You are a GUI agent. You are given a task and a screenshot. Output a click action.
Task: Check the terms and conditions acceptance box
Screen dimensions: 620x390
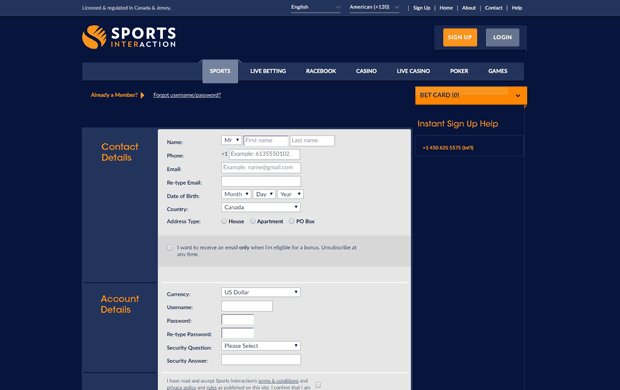pyautogui.click(x=318, y=384)
